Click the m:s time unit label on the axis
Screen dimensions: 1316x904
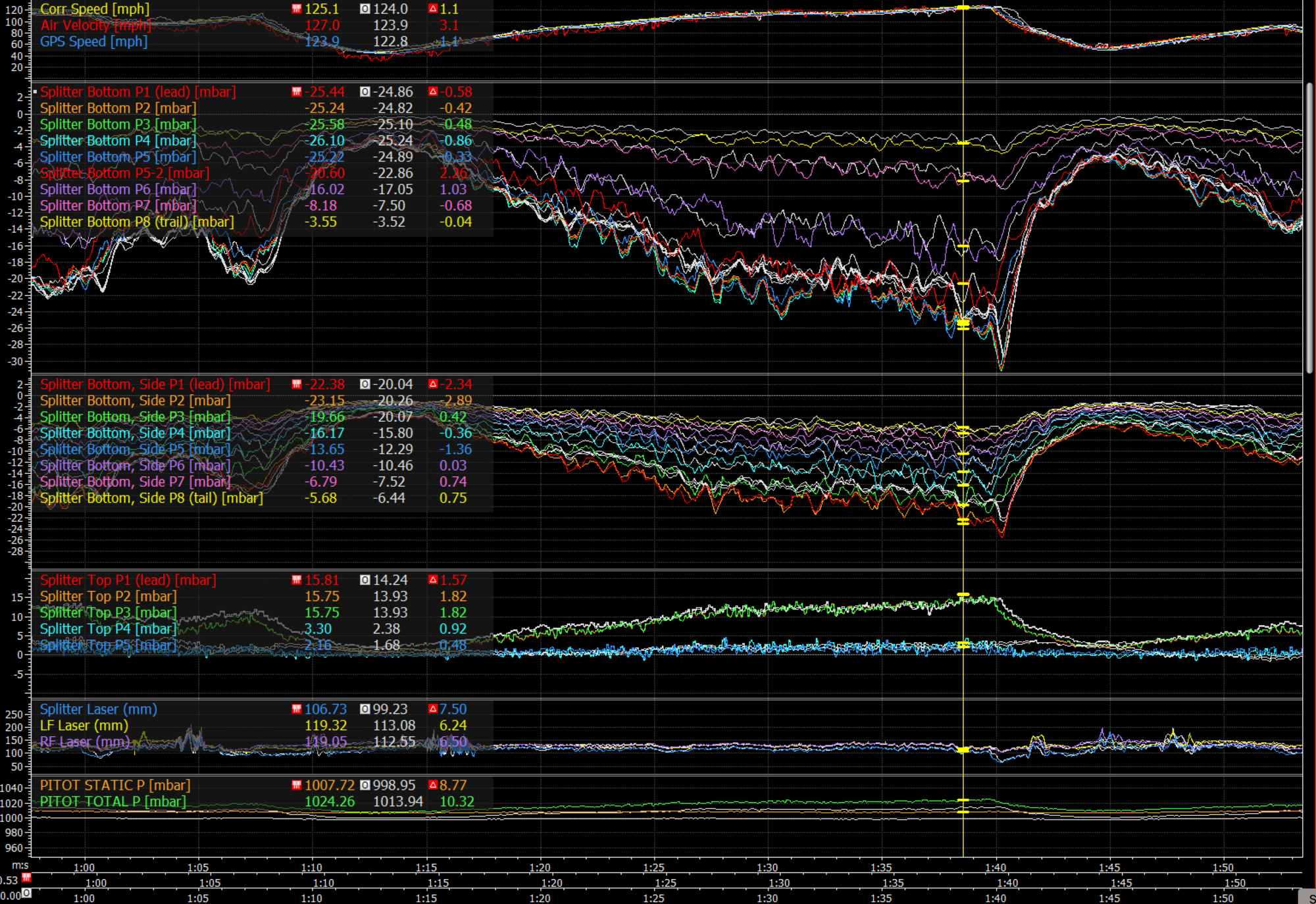click(20, 866)
